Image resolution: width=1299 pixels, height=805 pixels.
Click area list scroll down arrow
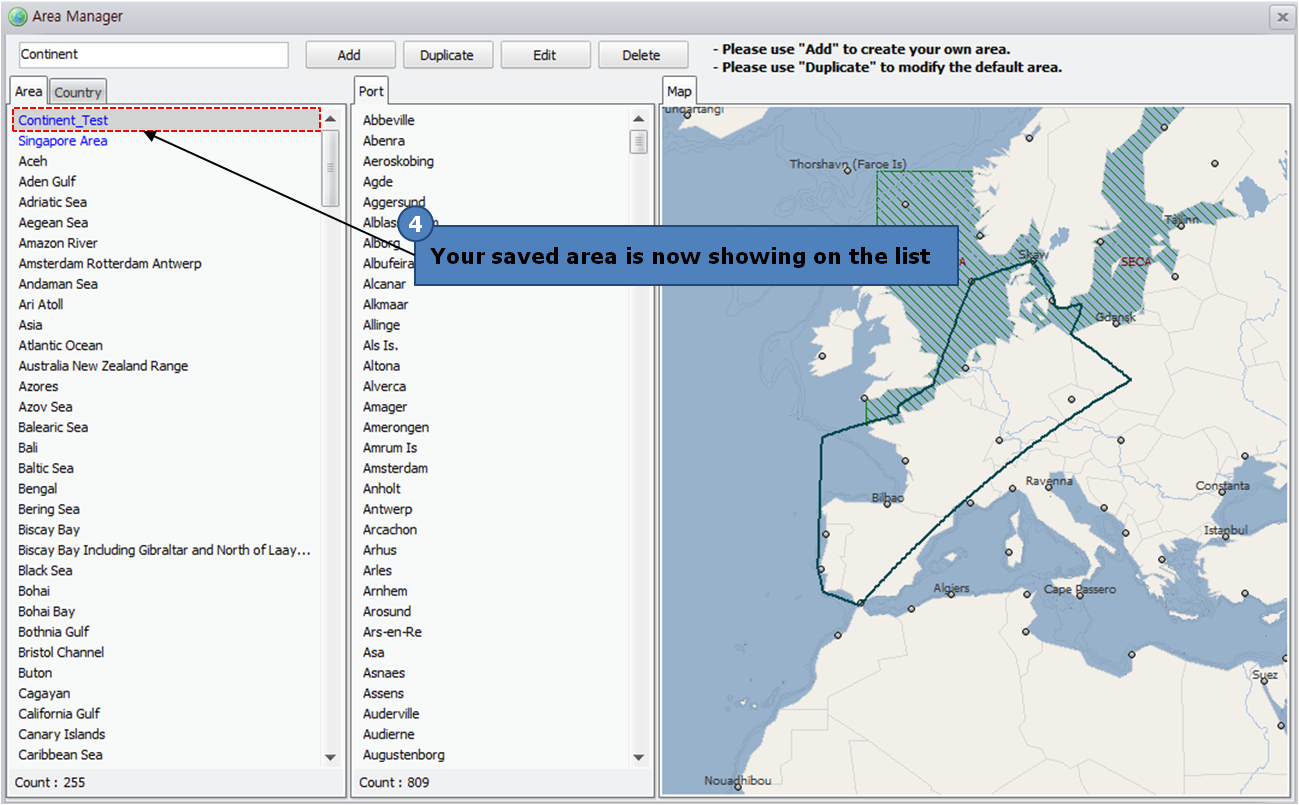click(x=331, y=758)
